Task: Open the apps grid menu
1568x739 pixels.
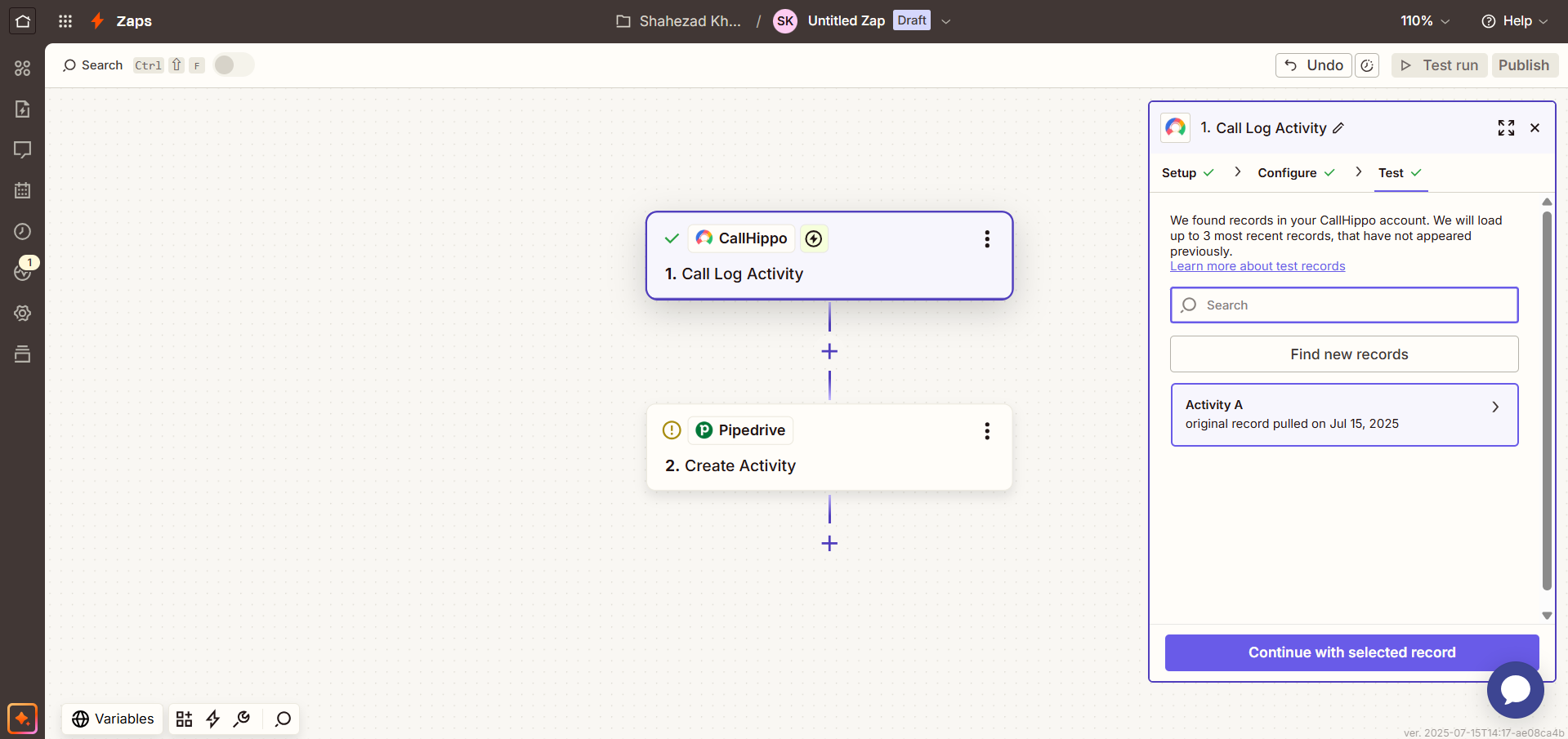Action: (x=65, y=21)
